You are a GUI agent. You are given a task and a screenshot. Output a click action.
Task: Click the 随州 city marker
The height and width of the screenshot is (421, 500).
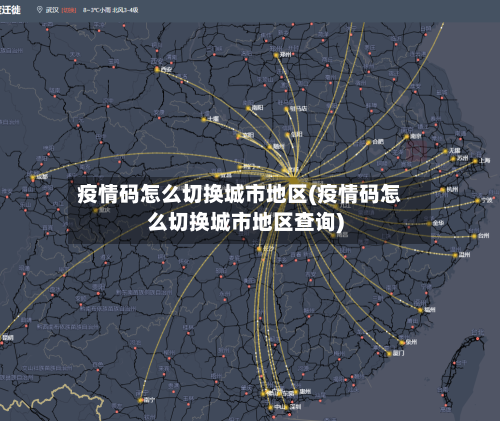click(x=270, y=147)
